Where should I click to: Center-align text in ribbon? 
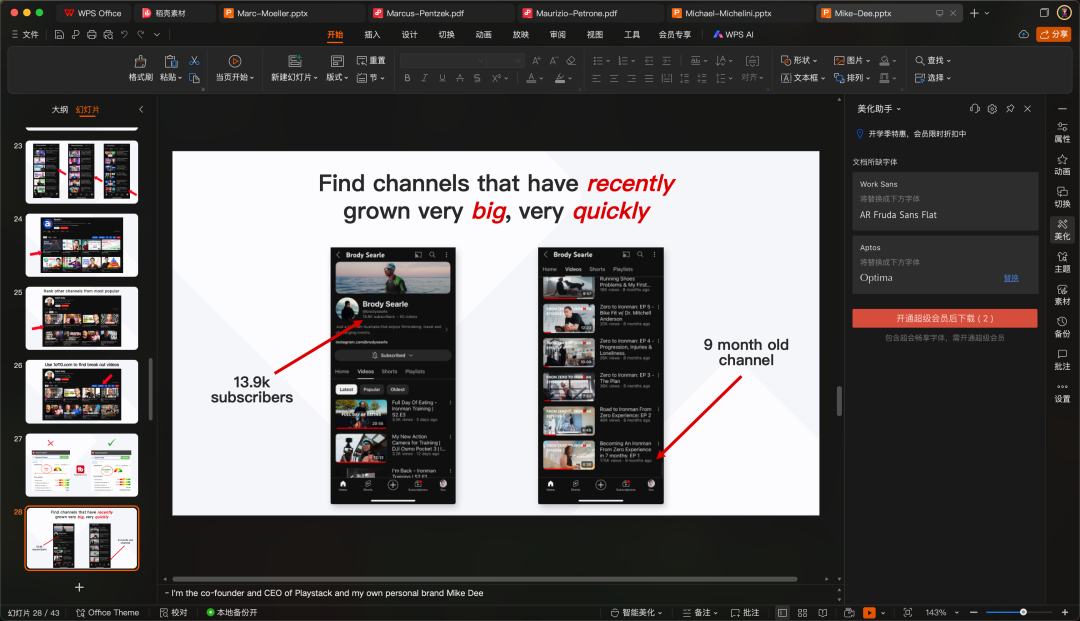coord(614,78)
